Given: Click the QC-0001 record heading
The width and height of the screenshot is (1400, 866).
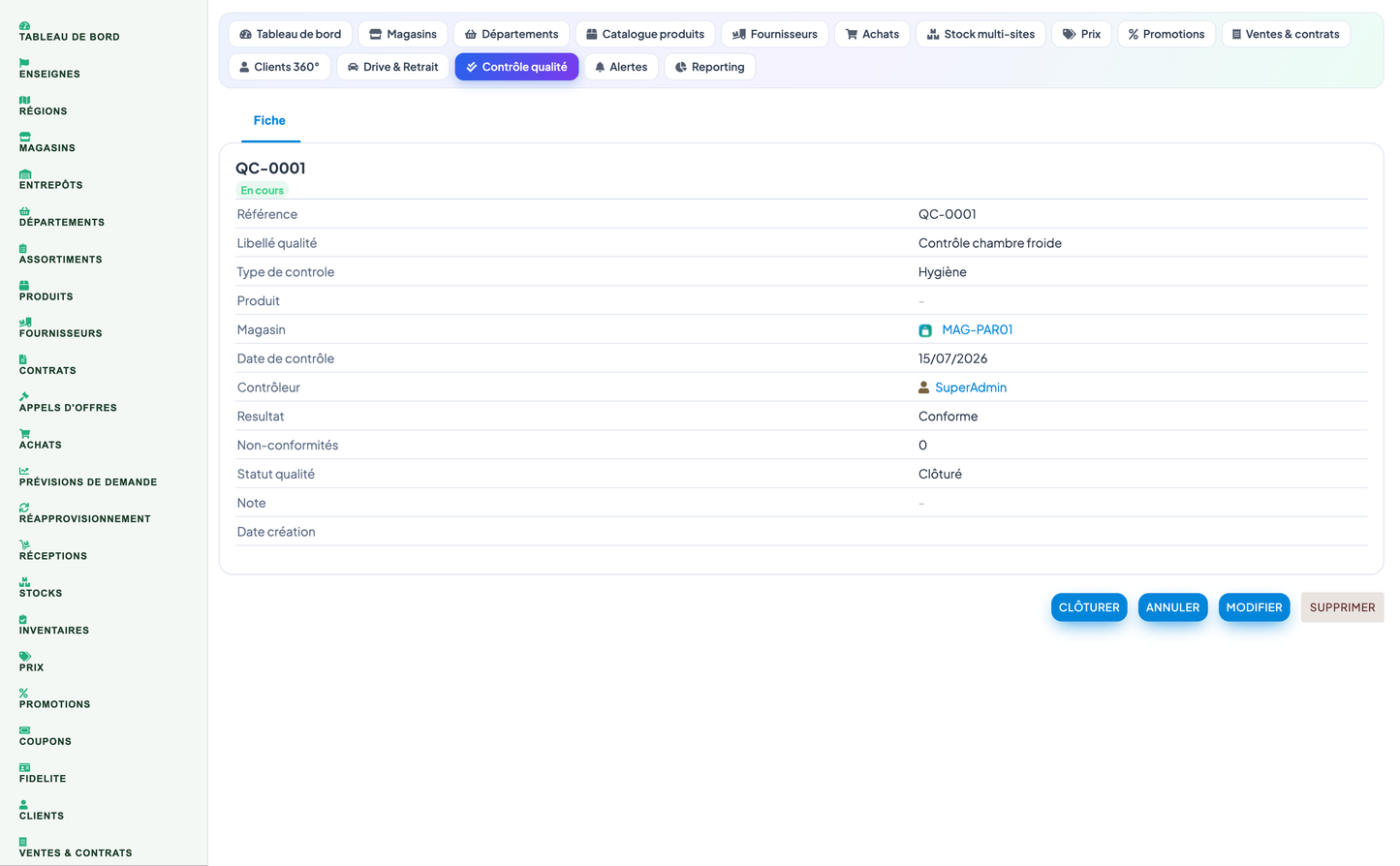Looking at the screenshot, I should tap(270, 169).
